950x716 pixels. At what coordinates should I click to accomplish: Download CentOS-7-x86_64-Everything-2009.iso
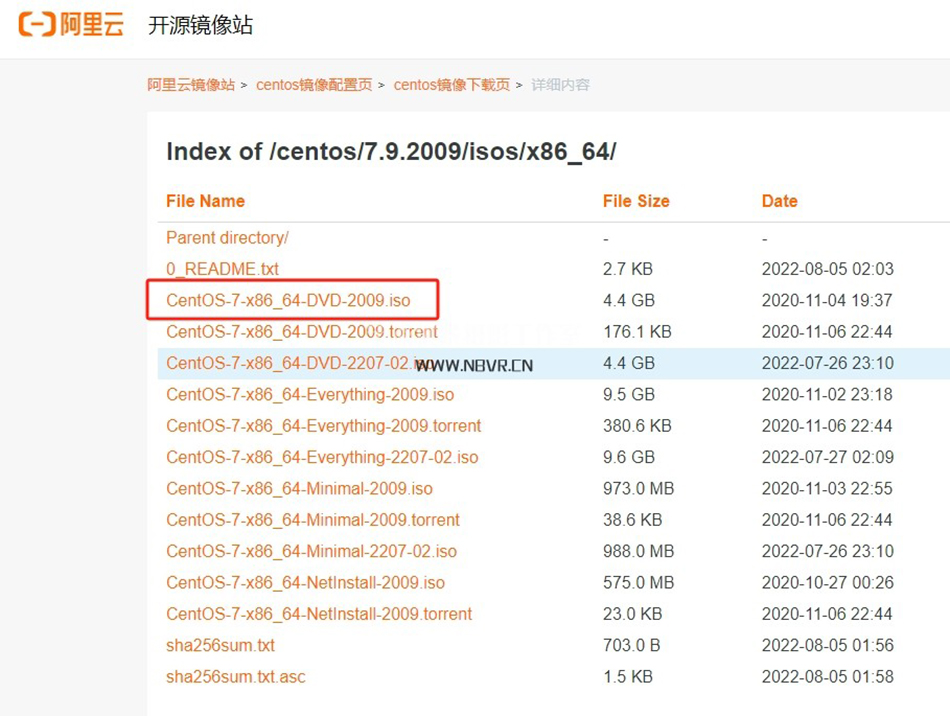click(310, 395)
